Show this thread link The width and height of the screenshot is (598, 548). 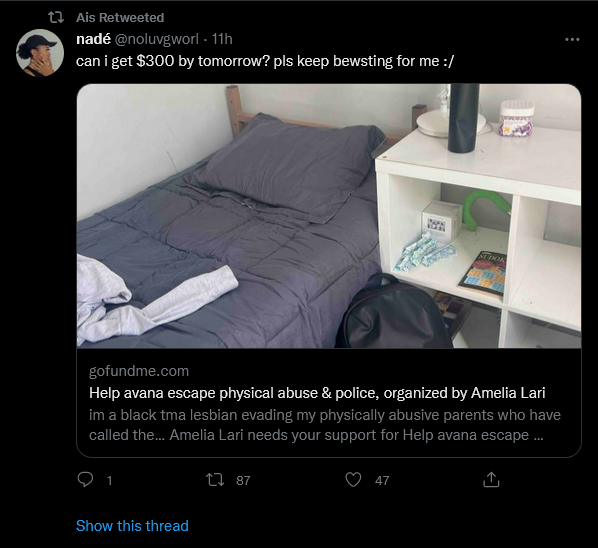[132, 526]
